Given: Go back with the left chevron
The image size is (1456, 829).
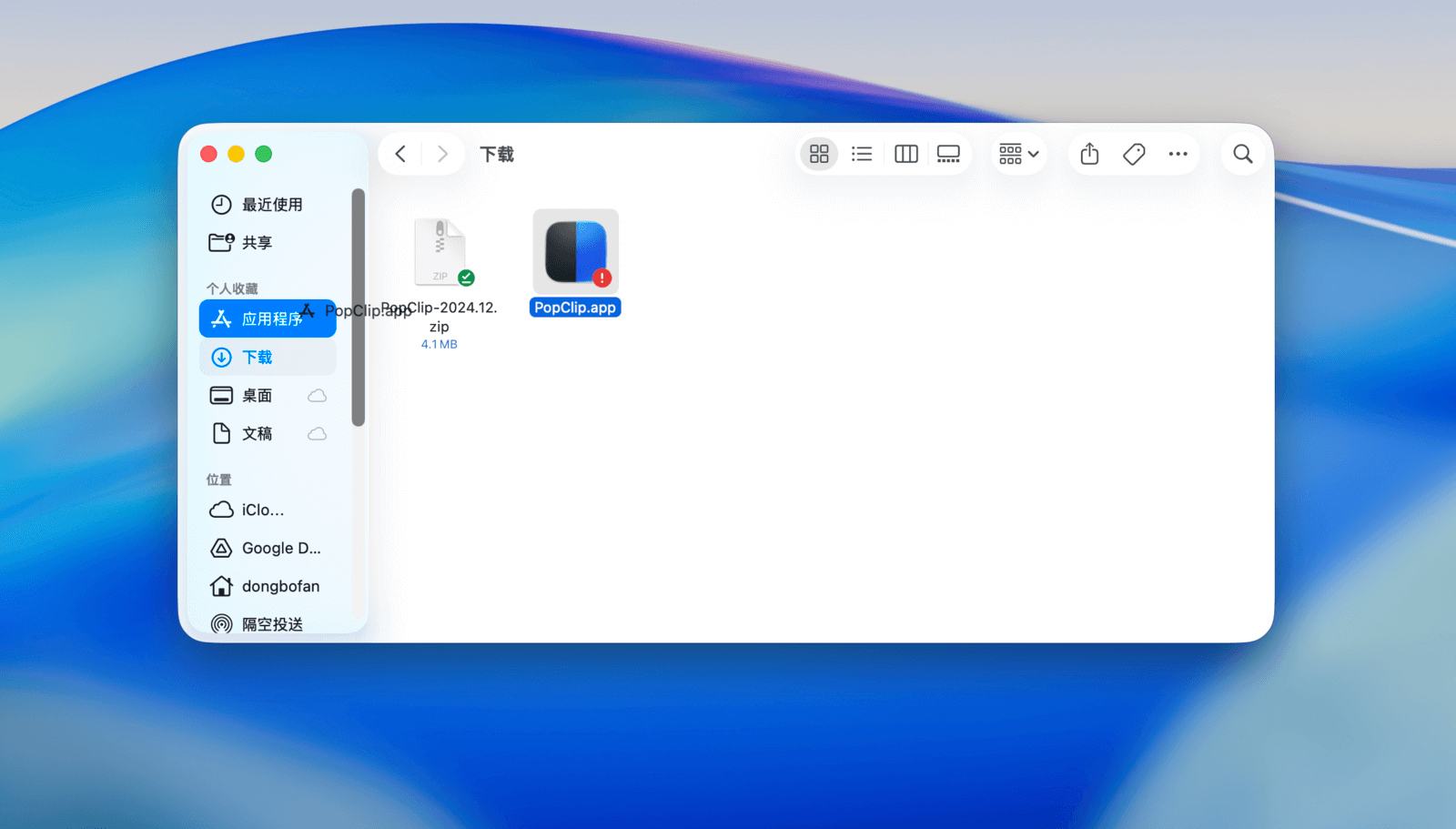Looking at the screenshot, I should (400, 154).
